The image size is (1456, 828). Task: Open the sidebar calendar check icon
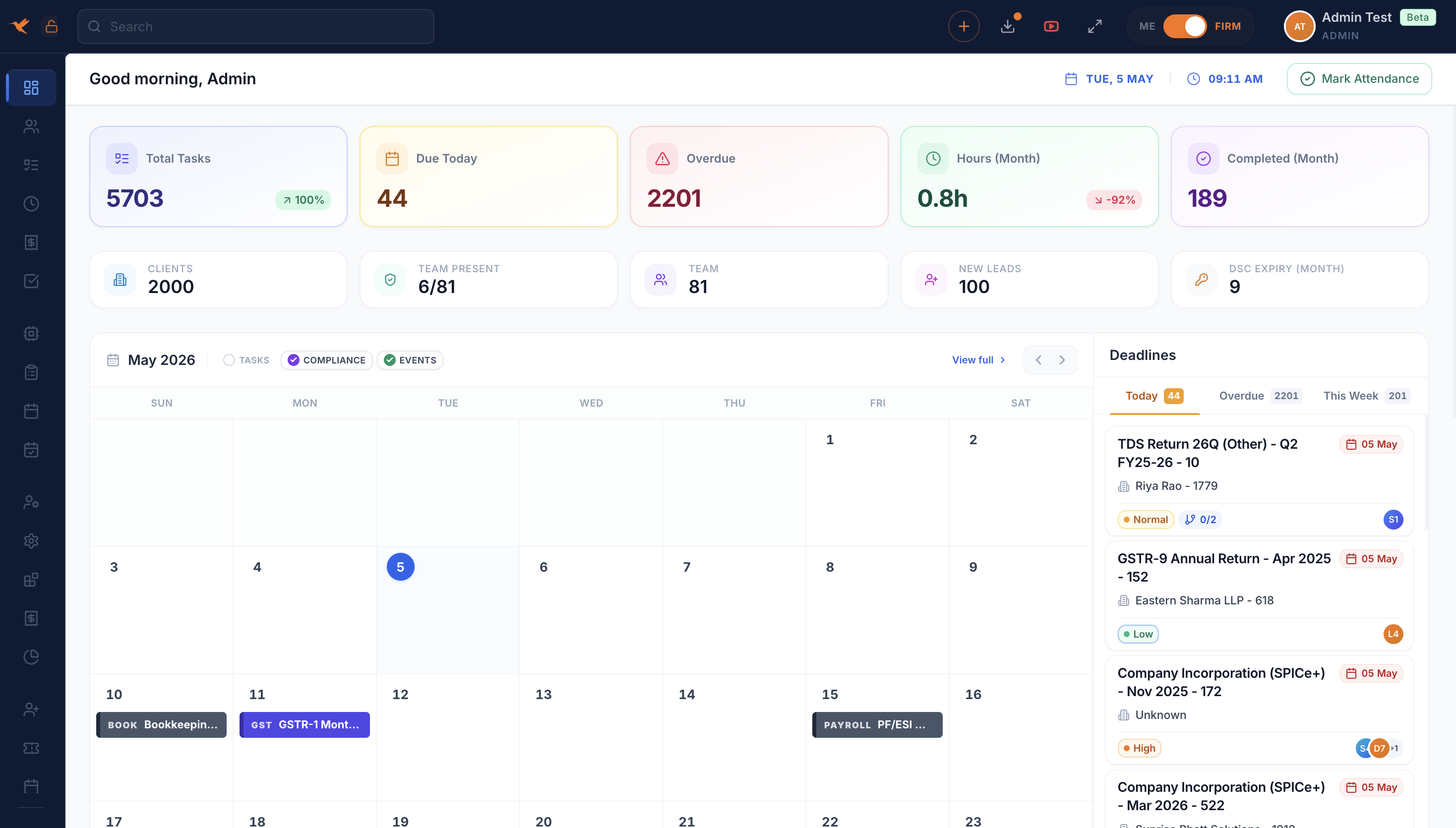(x=31, y=450)
